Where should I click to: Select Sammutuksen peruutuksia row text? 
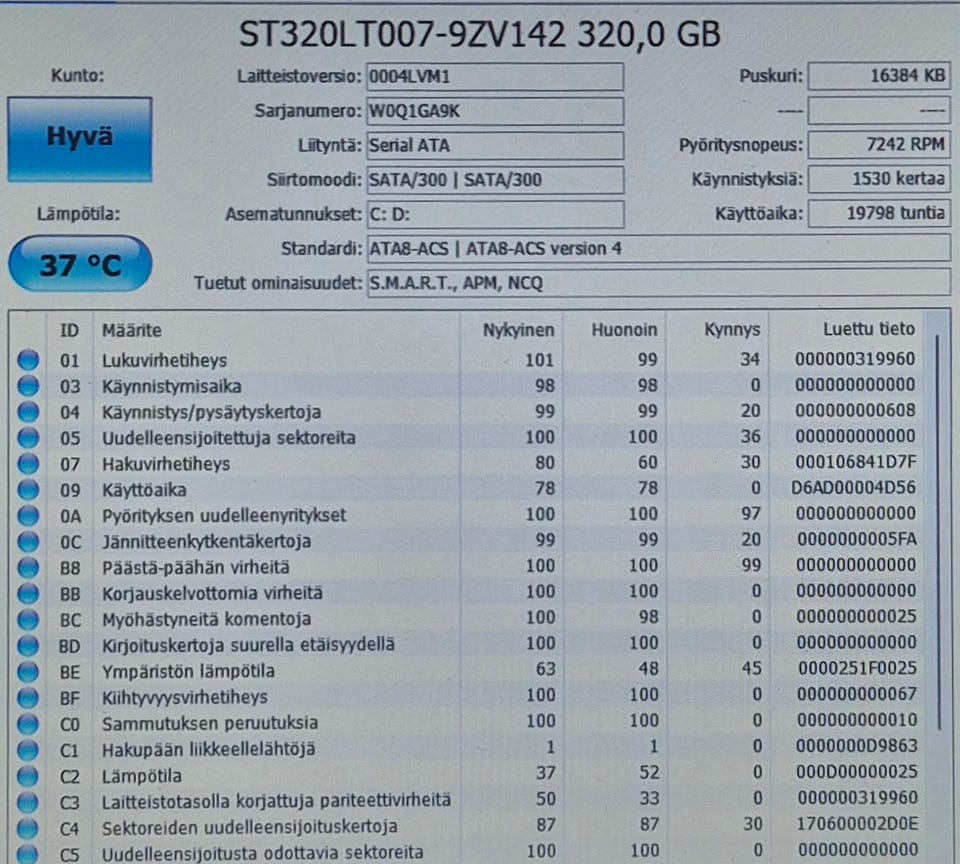(x=209, y=723)
